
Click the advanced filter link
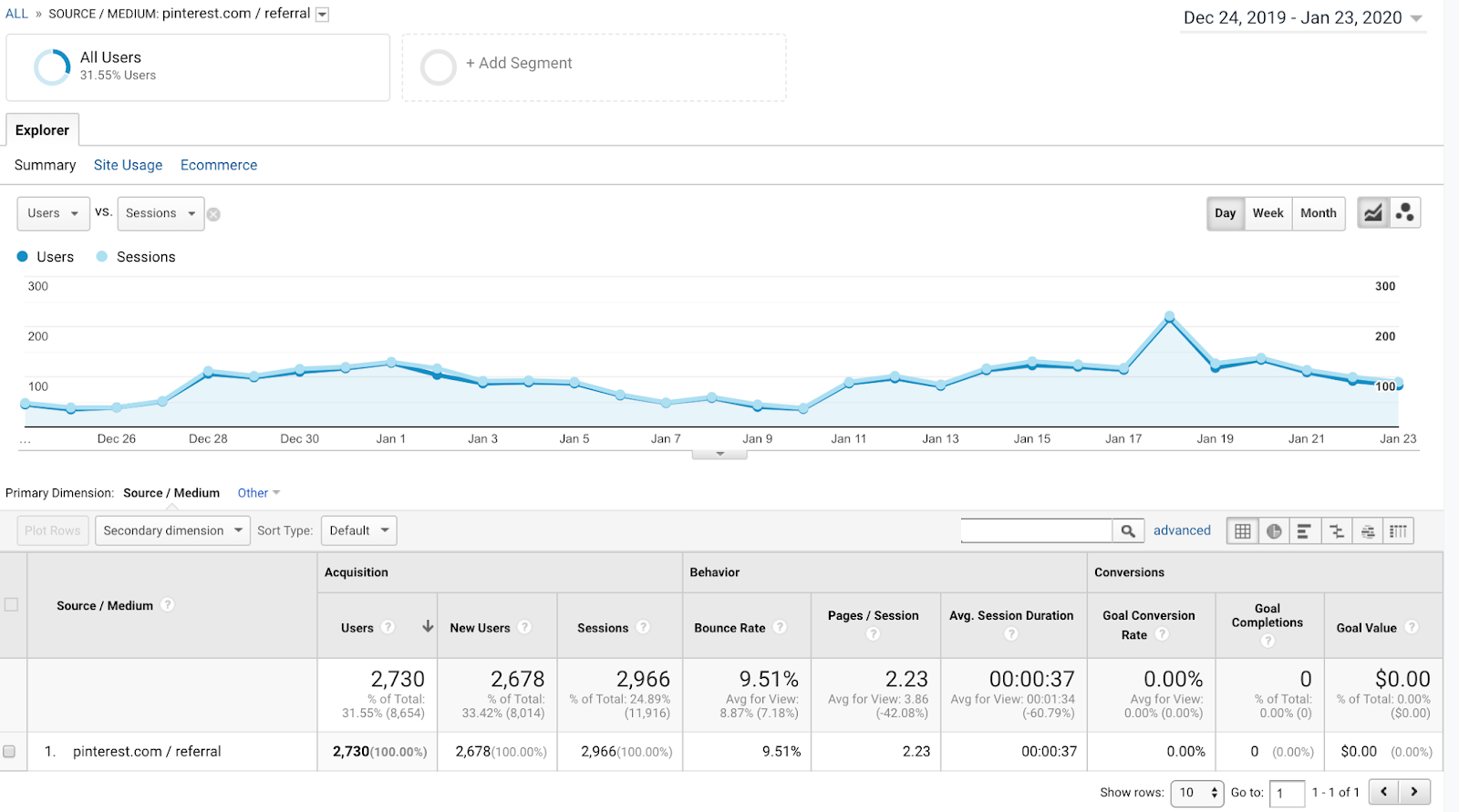(x=1182, y=530)
